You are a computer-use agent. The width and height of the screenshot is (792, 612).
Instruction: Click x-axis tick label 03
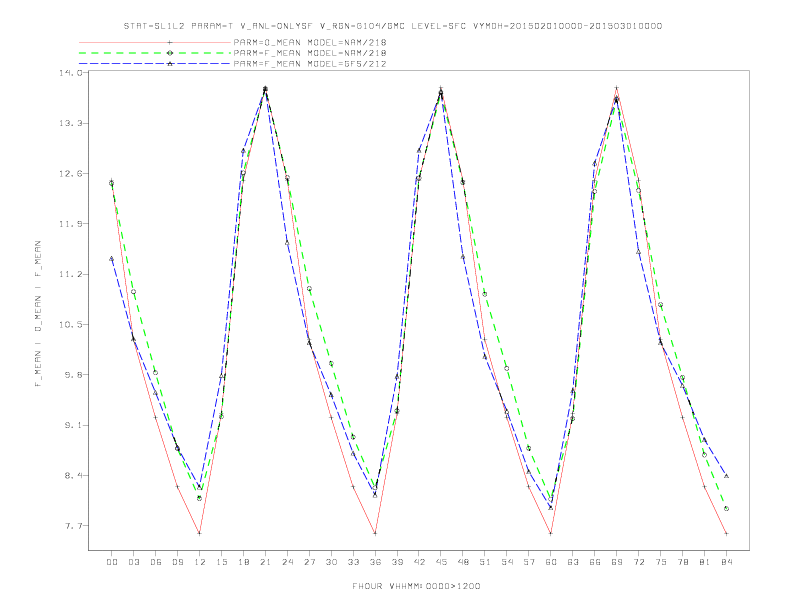(133, 562)
